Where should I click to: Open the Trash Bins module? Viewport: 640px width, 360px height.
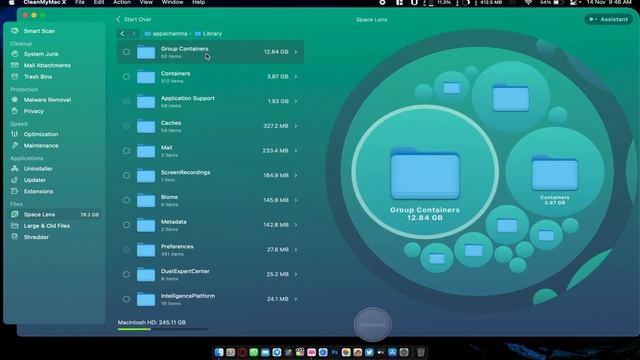38,77
